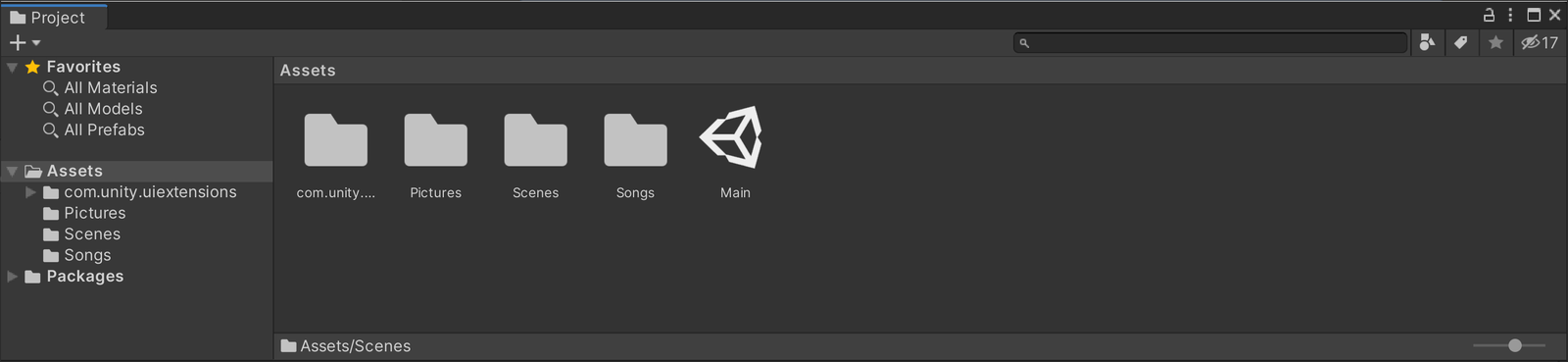Open the plus create asset dropdown
The width and height of the screenshot is (1568, 362).
pos(24,42)
